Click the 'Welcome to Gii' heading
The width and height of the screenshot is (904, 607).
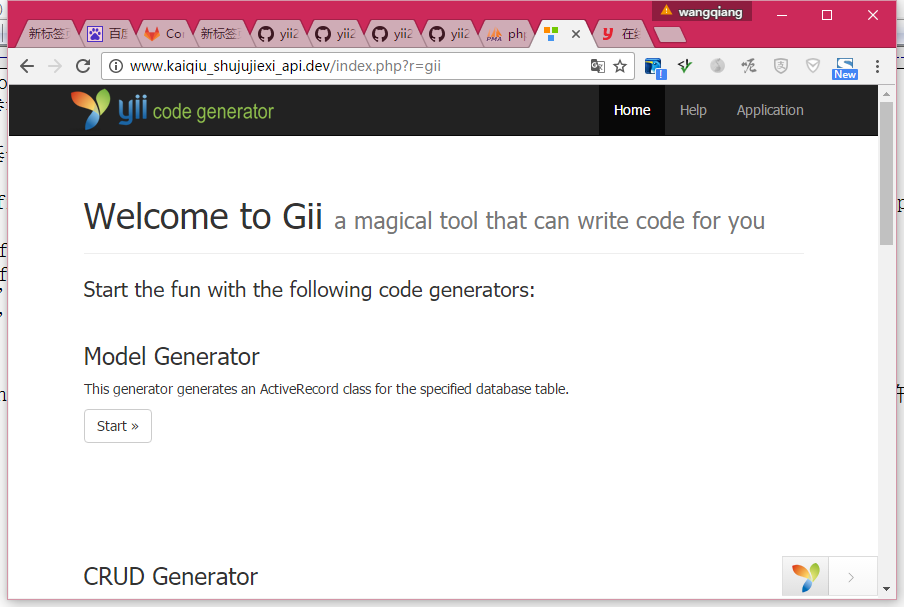point(203,217)
